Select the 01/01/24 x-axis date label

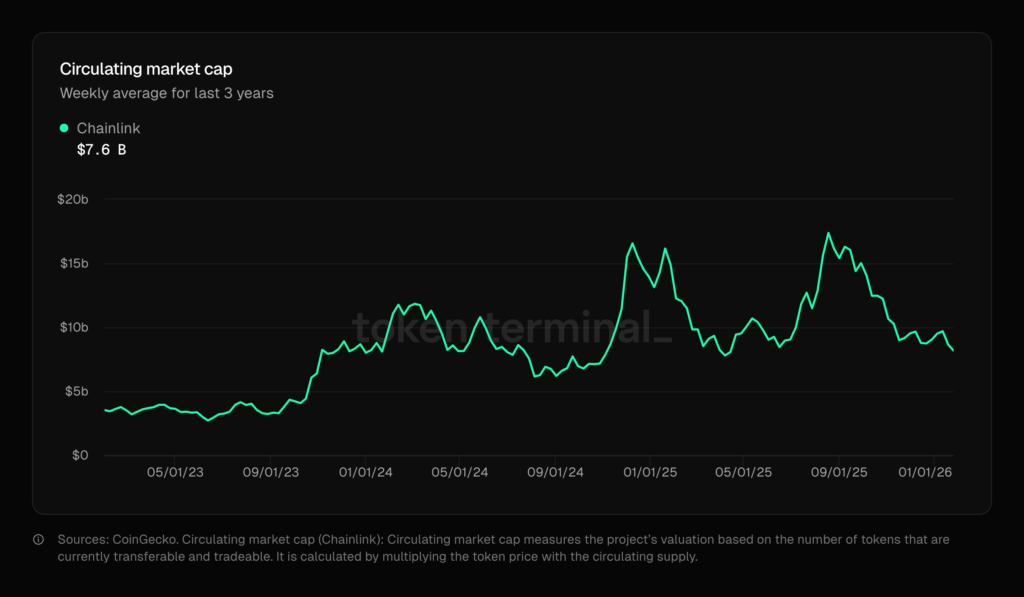(x=365, y=473)
